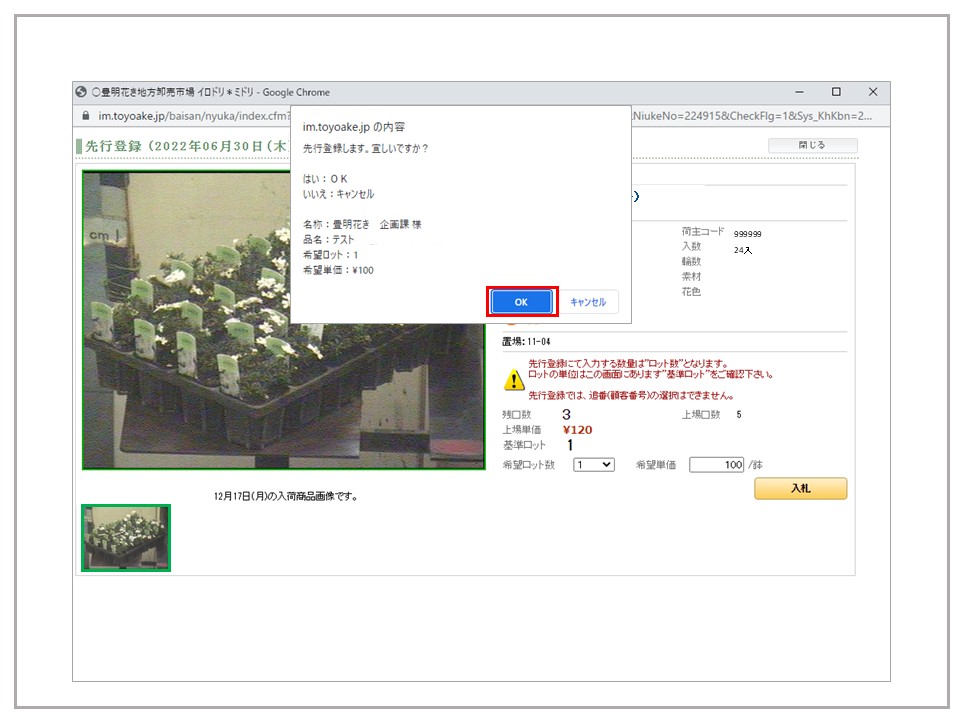The width and height of the screenshot is (960, 720).
Task: Click the red ¥120 listed price
Action: (577, 430)
